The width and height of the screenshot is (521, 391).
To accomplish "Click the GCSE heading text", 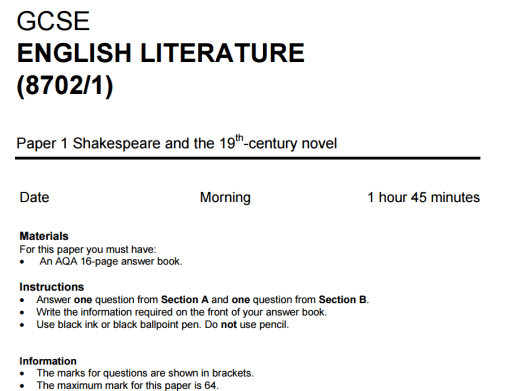I will click(53, 21).
